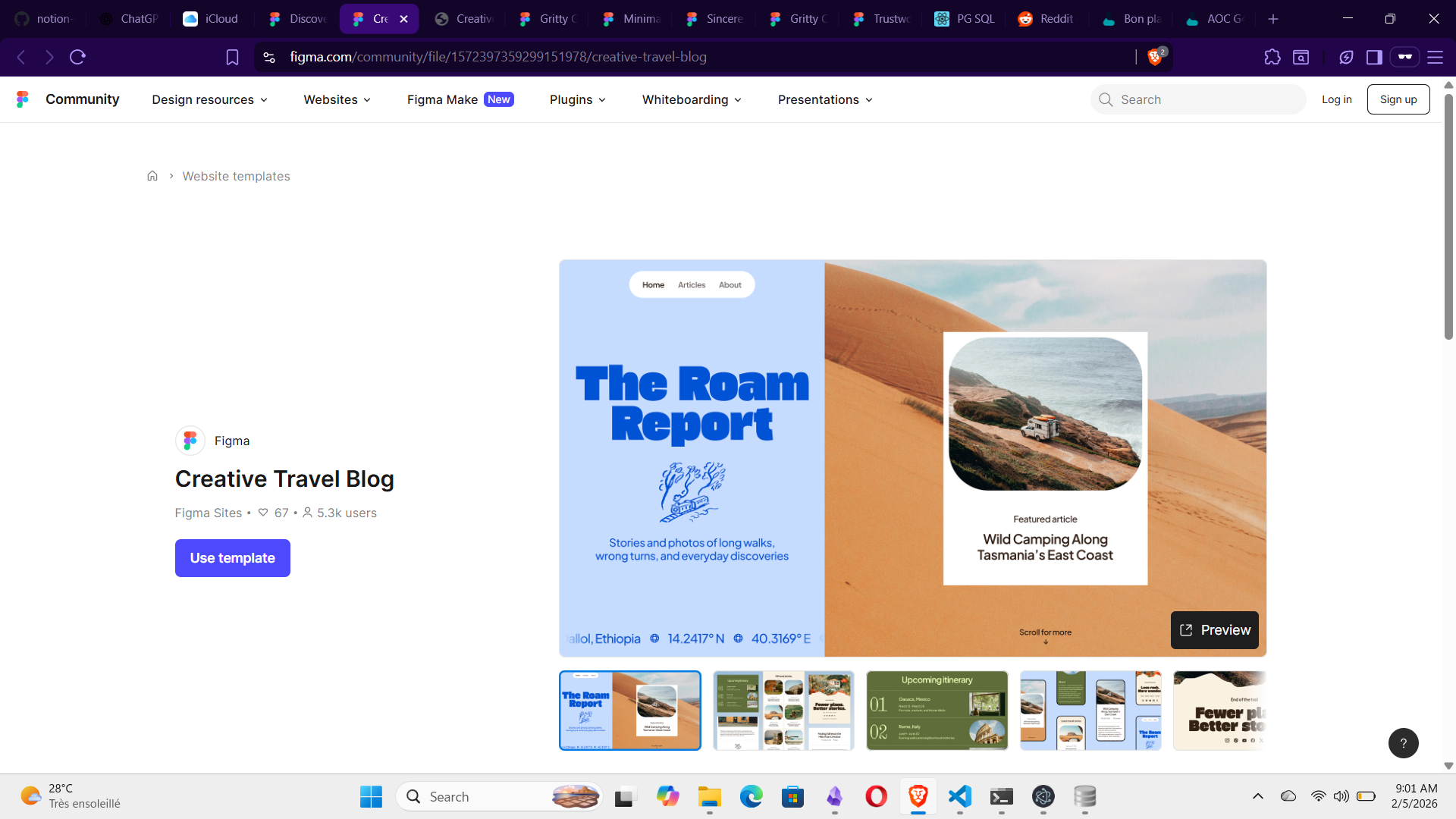This screenshot has height=819, width=1456.
Task: Open the Brave Shields icon
Action: [x=1156, y=56]
